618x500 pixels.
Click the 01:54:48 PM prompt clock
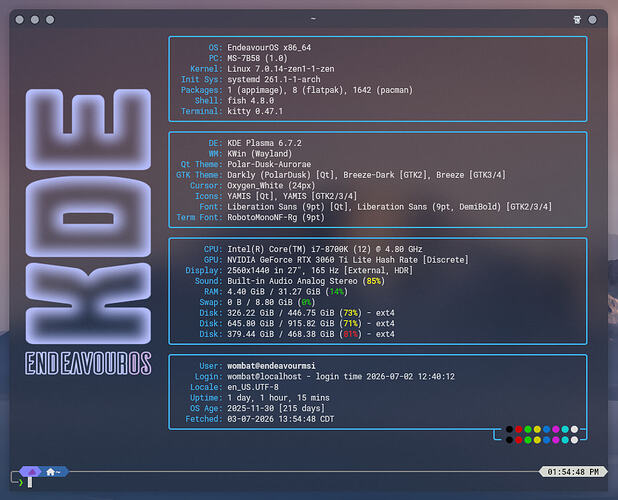click(x=573, y=472)
